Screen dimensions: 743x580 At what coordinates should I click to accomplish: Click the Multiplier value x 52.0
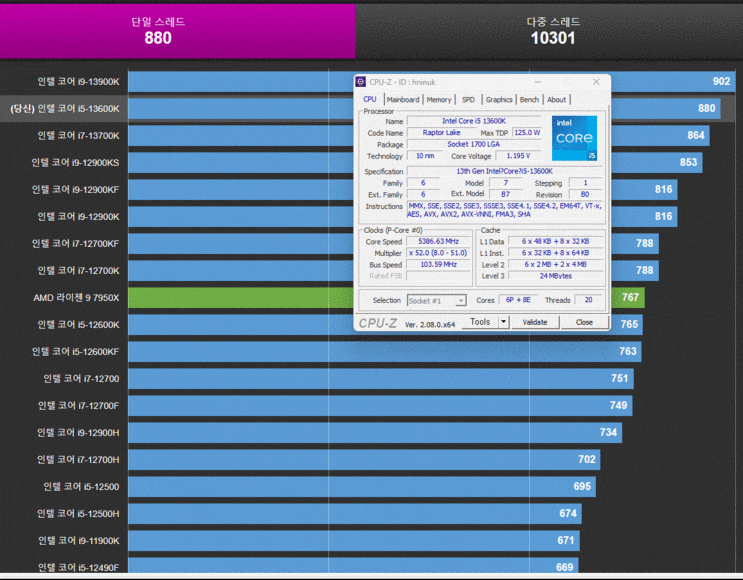pos(438,253)
